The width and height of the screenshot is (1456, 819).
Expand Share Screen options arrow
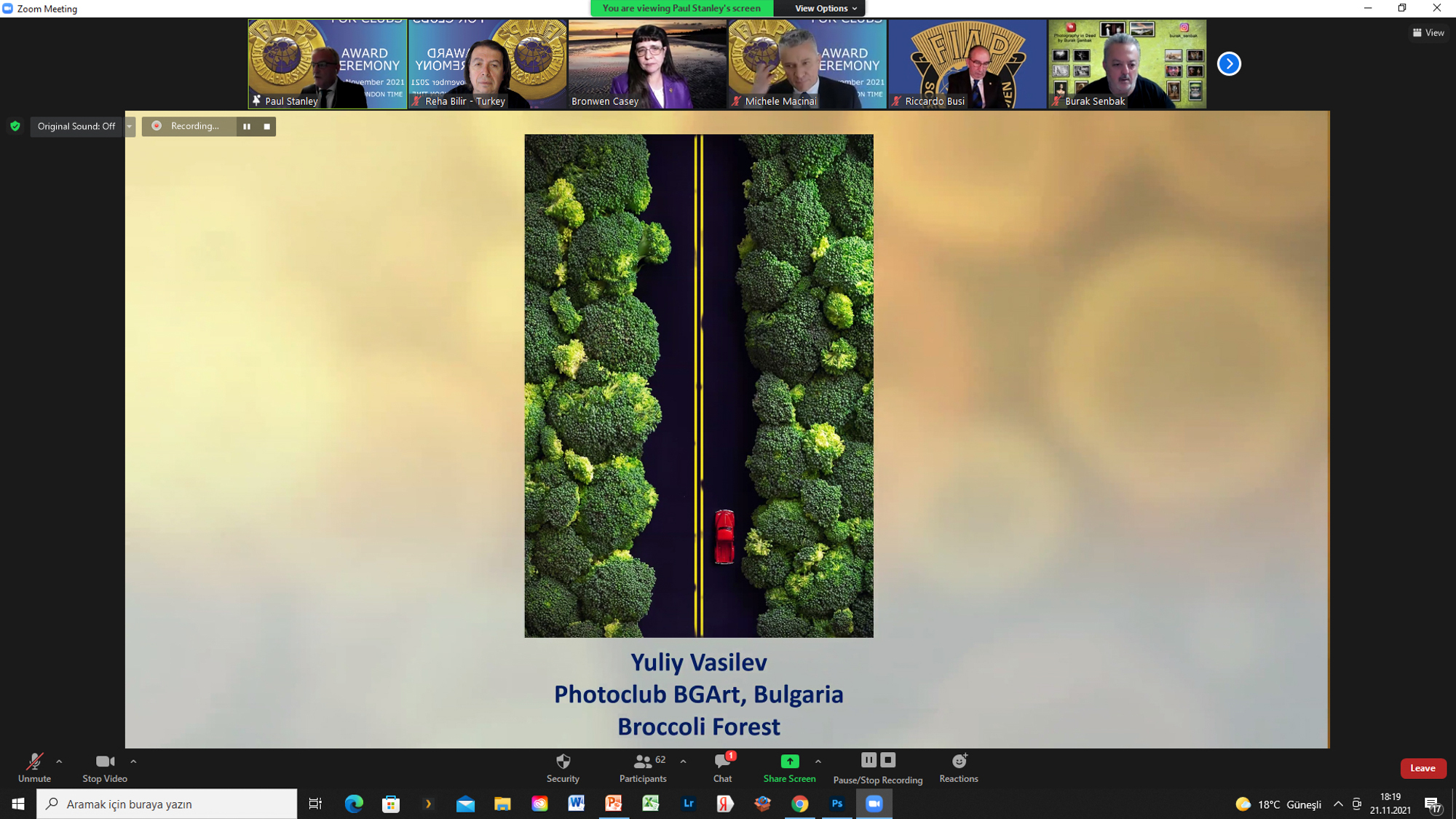click(x=818, y=761)
